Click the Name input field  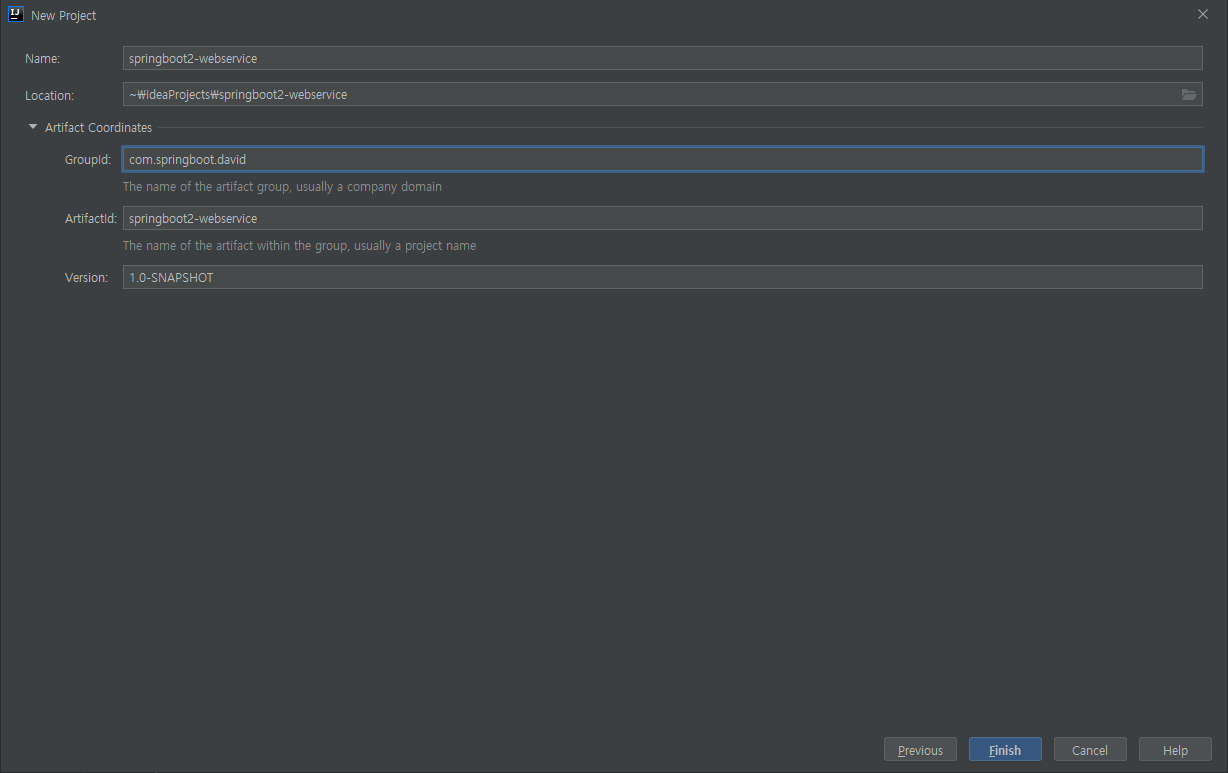662,58
